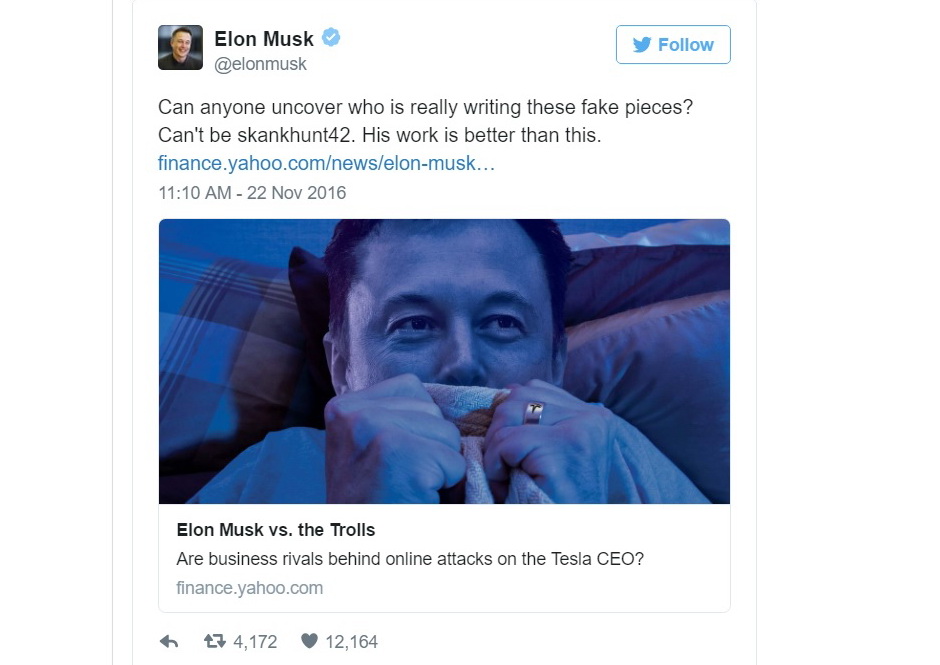940x665 pixels.
Task: Click the retweet icon
Action: [x=215, y=642]
